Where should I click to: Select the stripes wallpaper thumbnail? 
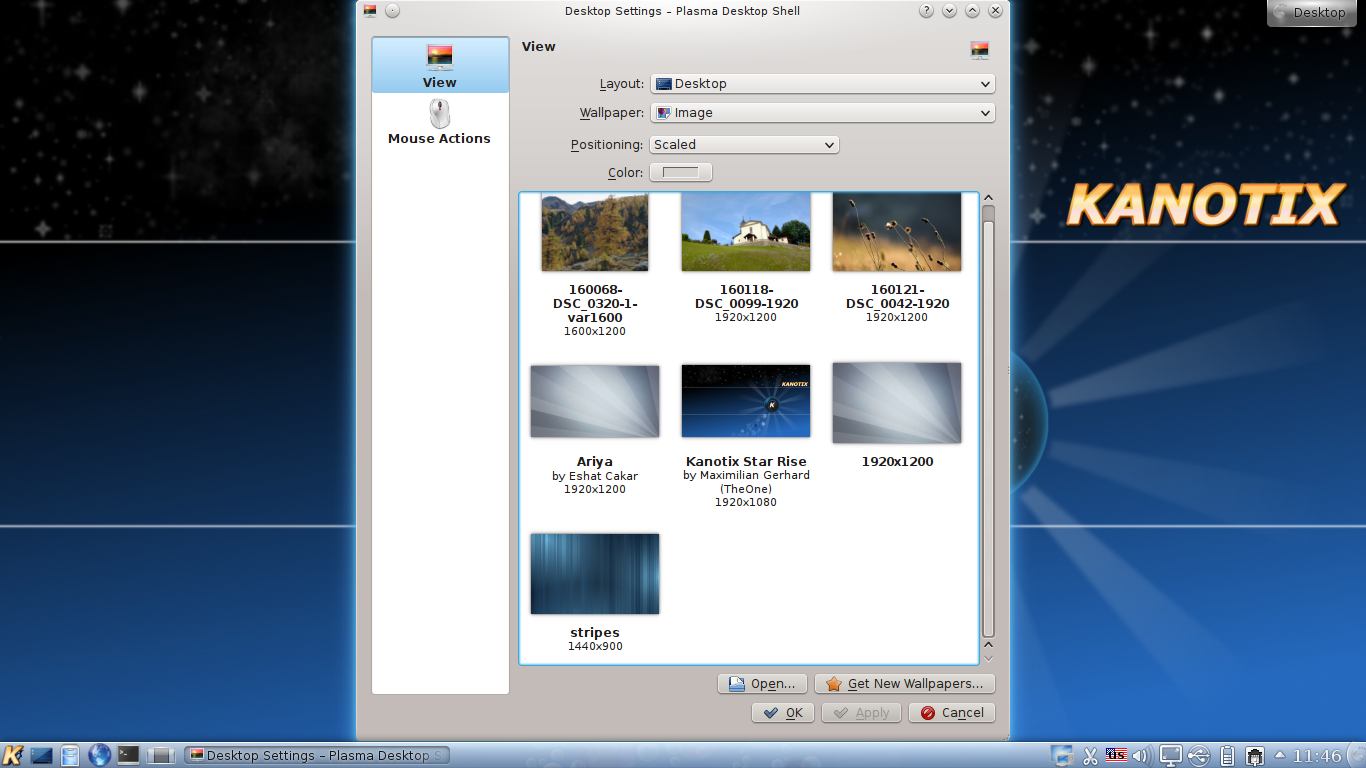[x=594, y=573]
